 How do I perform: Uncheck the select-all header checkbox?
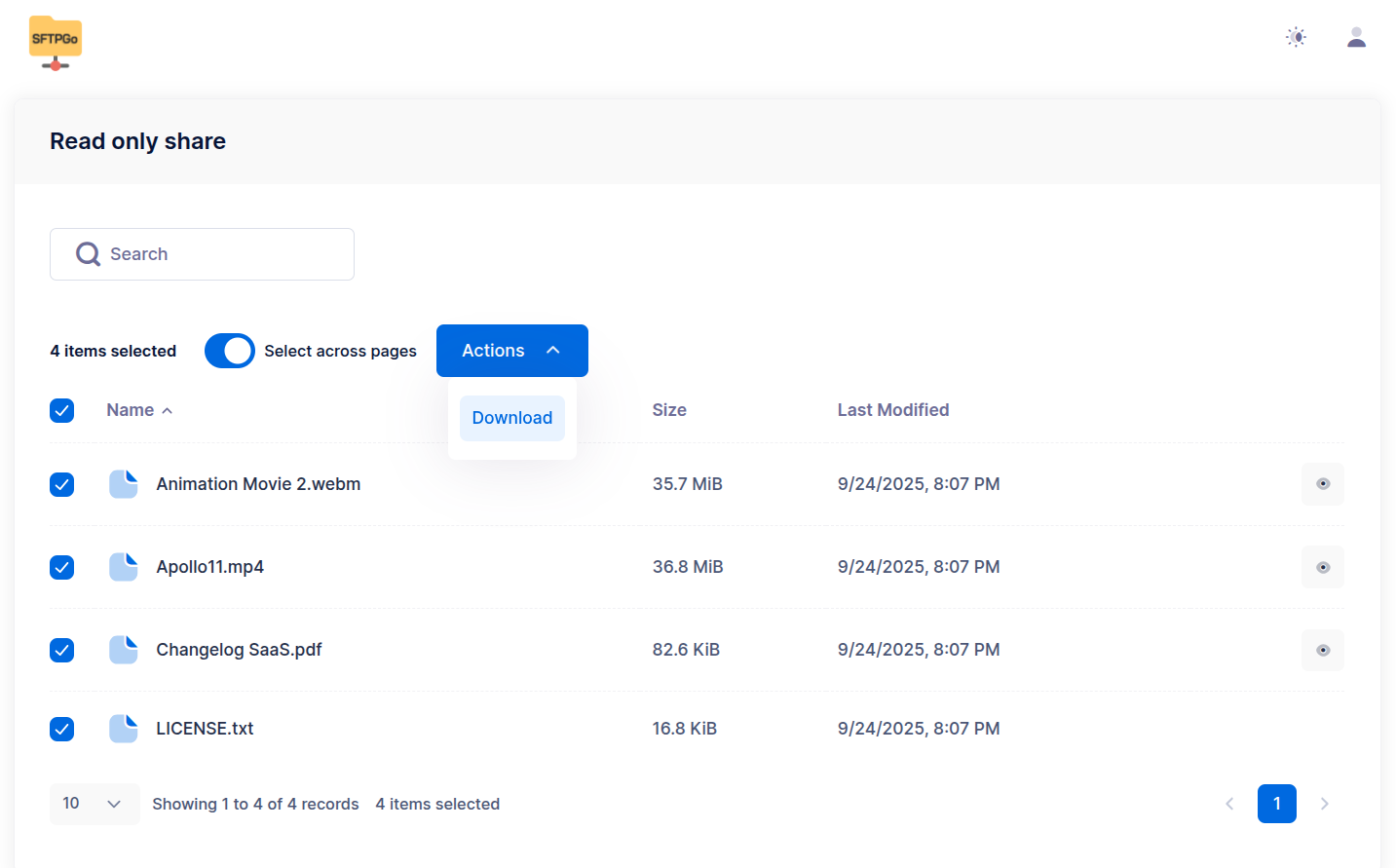(x=62, y=410)
